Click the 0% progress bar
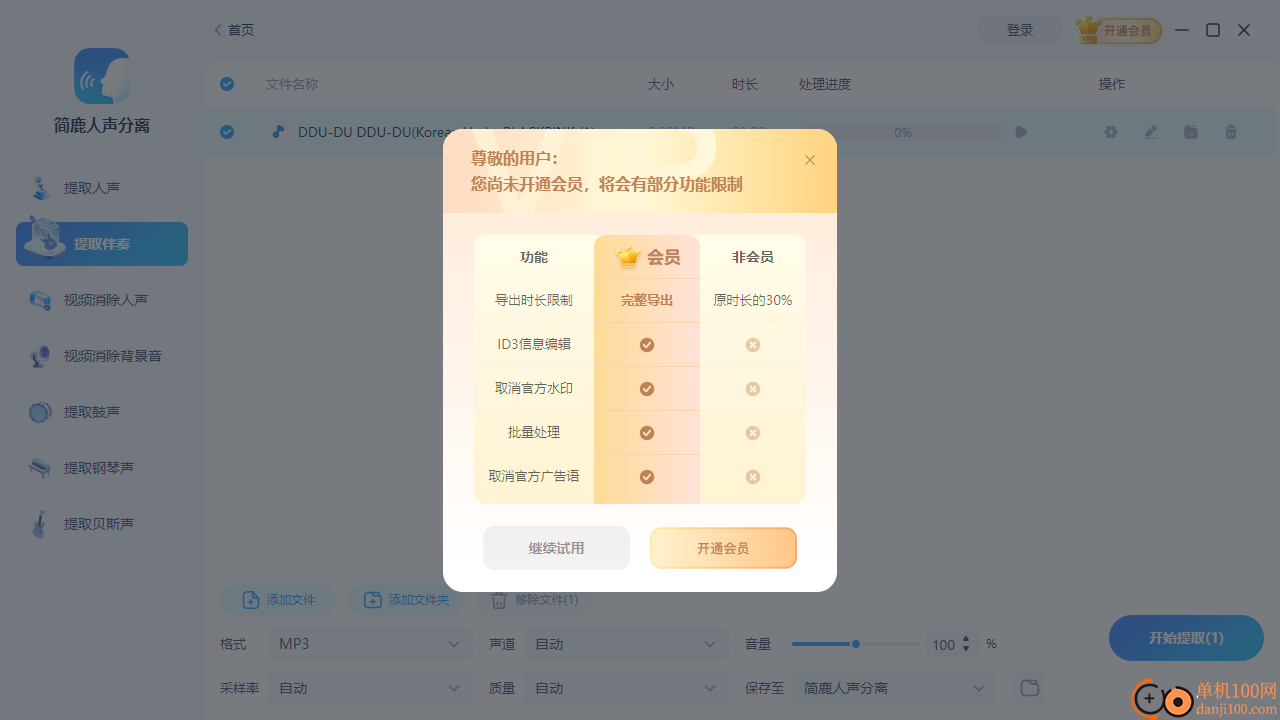1280x720 pixels. [903, 132]
